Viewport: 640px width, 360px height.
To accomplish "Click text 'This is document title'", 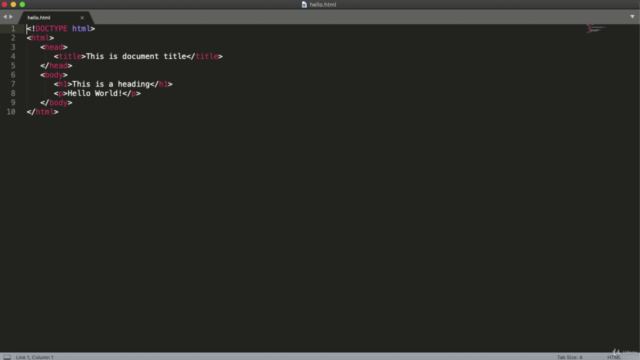I will 136,56.
